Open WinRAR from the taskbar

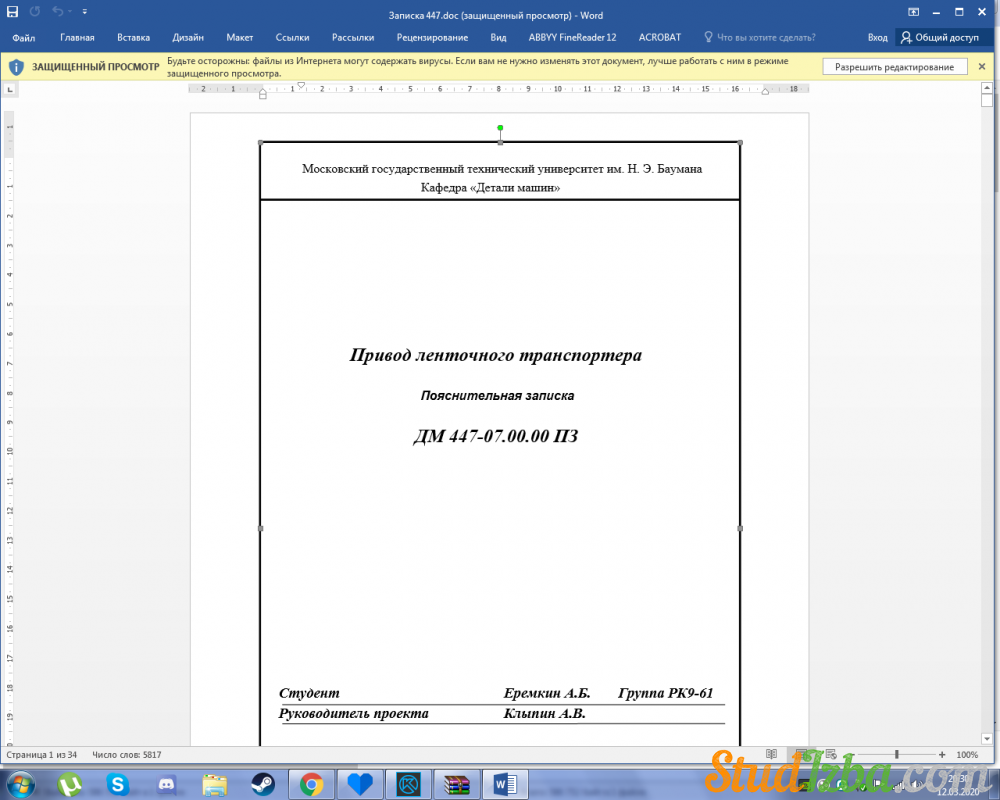click(x=456, y=784)
